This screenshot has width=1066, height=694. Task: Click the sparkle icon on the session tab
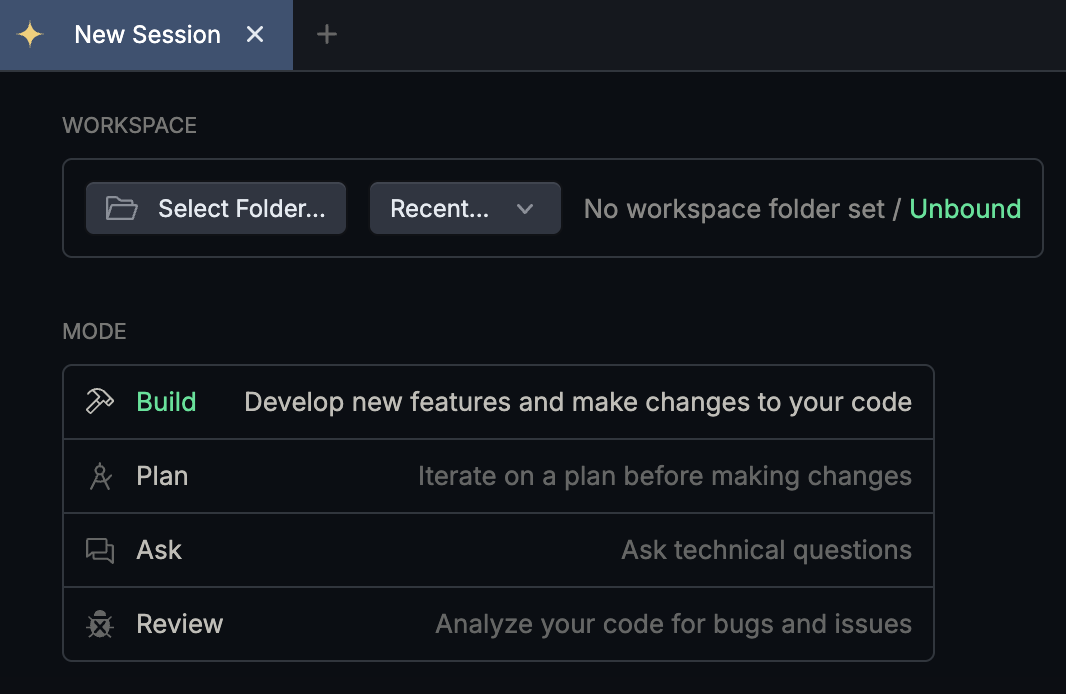point(31,35)
